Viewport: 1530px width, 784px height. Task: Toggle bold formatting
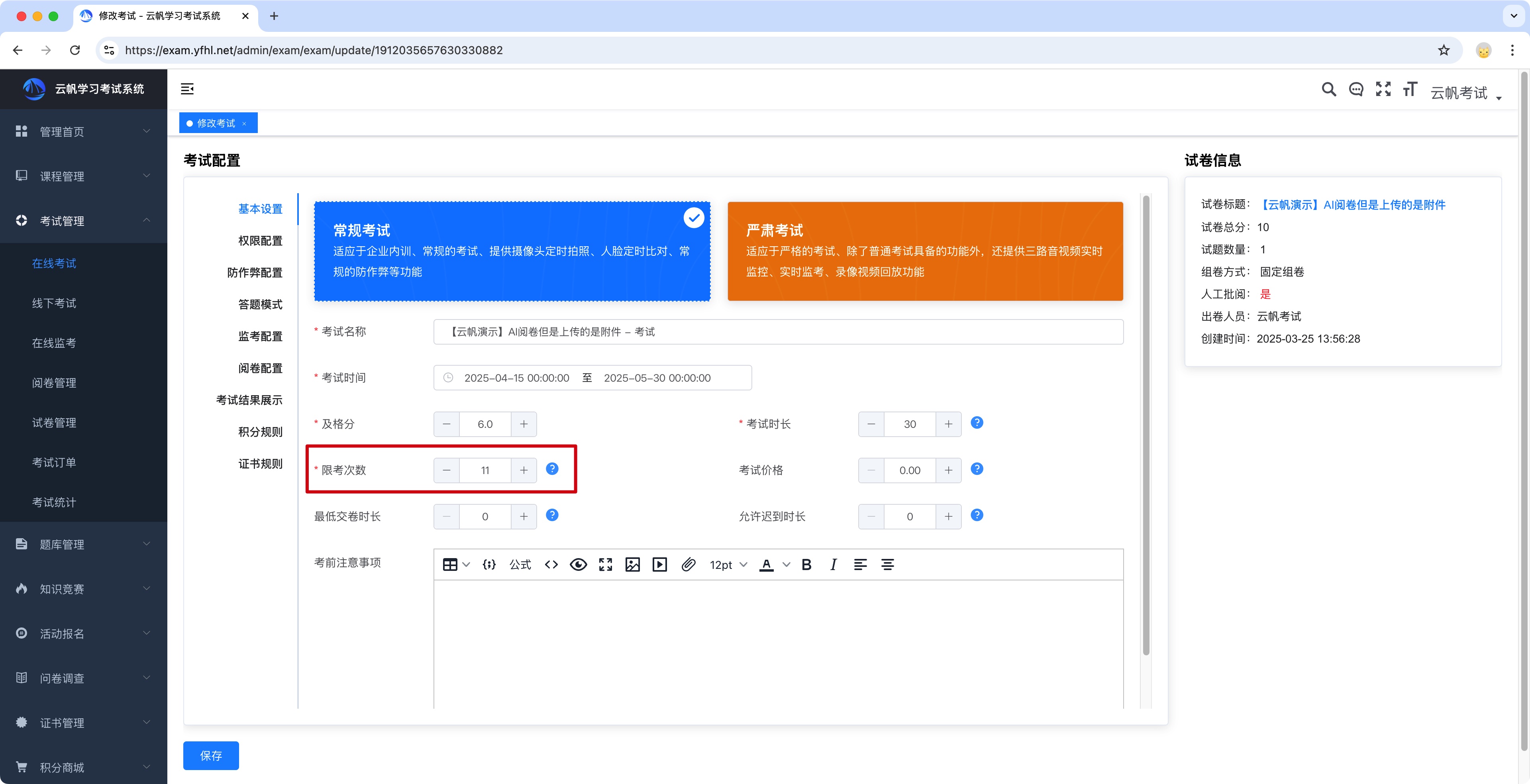click(806, 565)
